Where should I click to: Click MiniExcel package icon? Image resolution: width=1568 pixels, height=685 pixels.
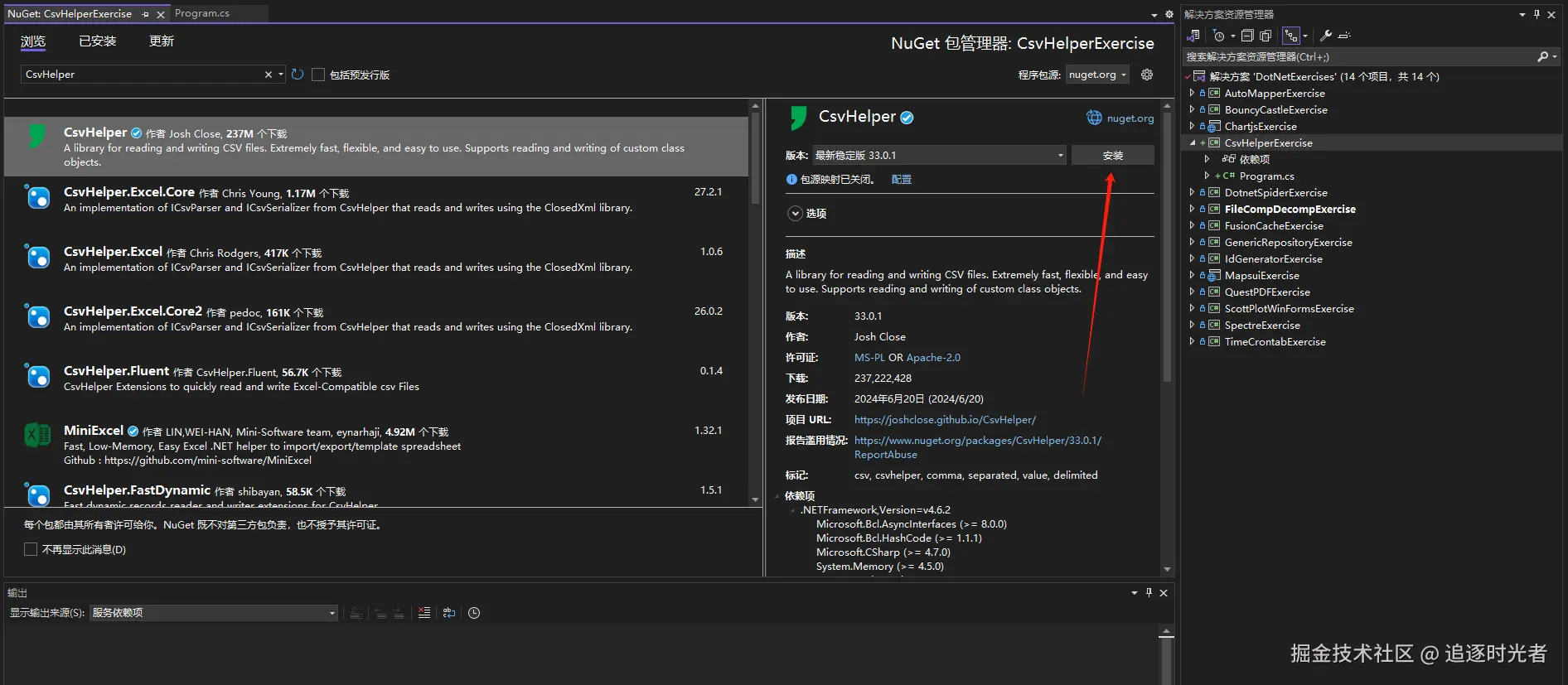click(x=37, y=434)
